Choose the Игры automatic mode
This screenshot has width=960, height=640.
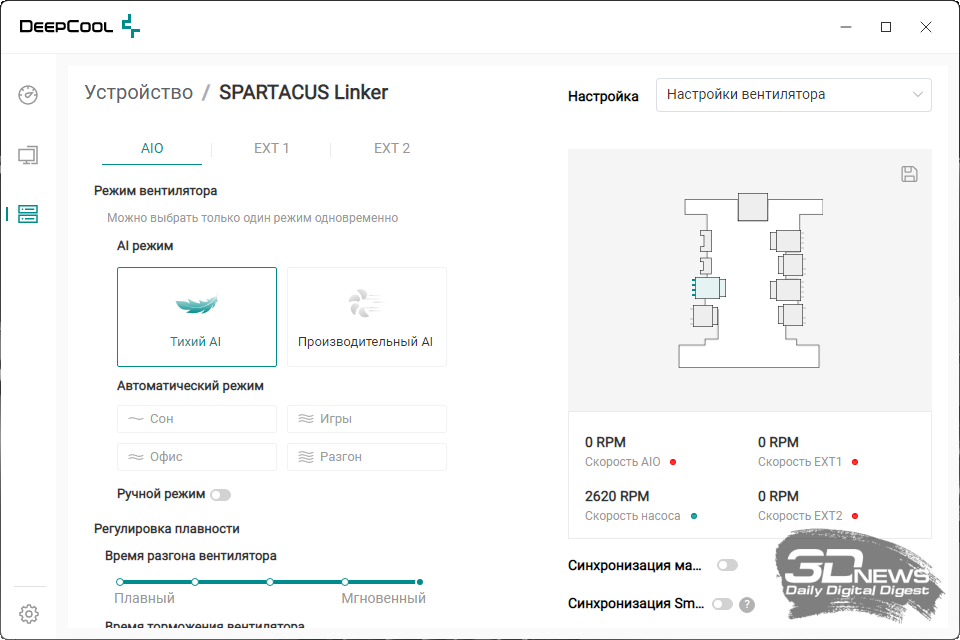click(366, 419)
